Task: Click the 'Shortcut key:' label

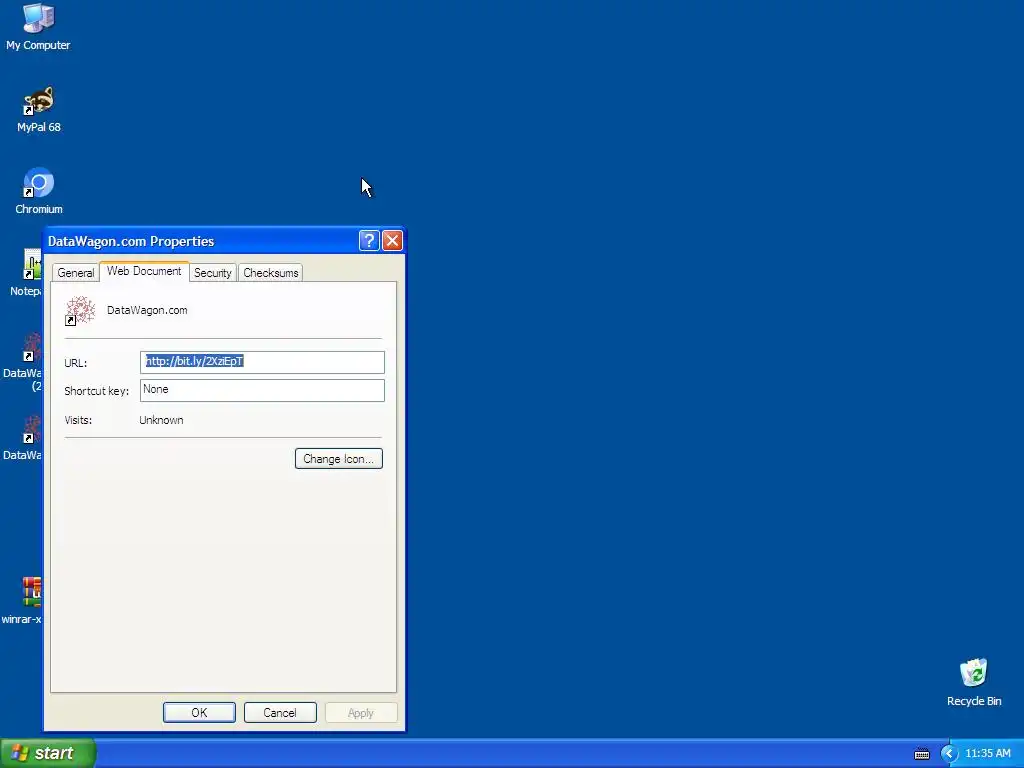Action: coord(97,391)
